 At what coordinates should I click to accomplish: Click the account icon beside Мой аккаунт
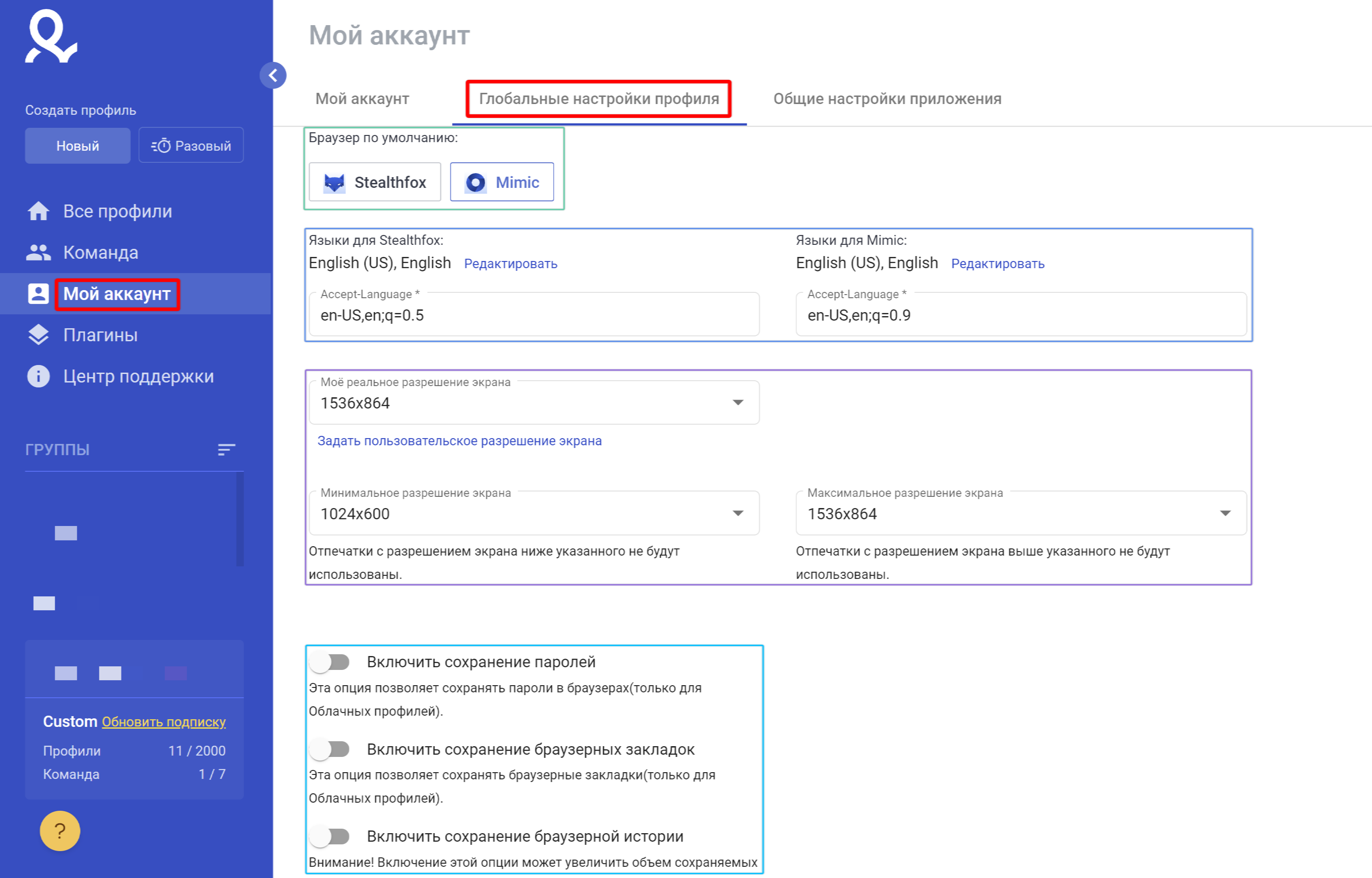[x=38, y=294]
